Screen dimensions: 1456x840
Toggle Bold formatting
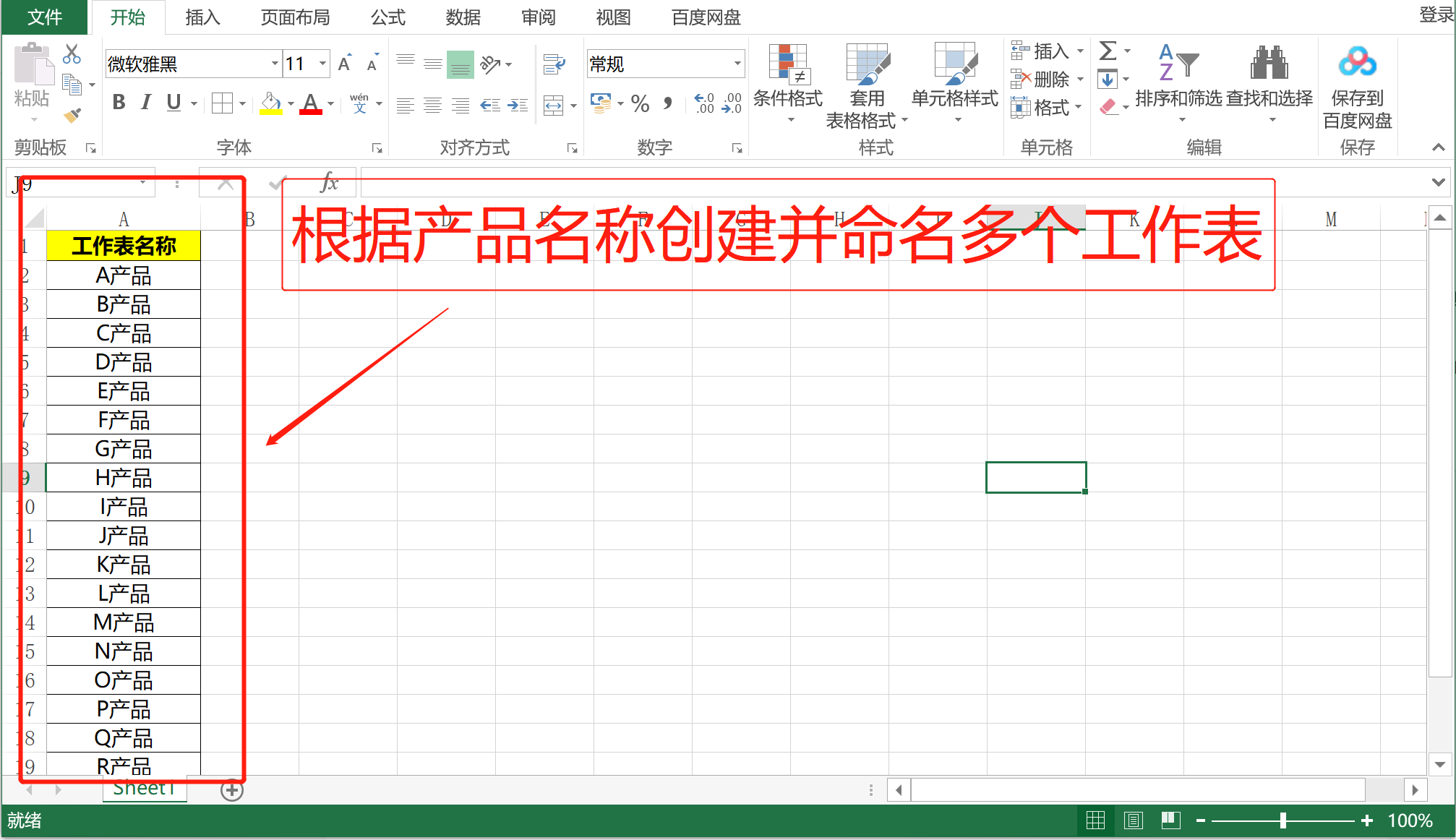(x=119, y=103)
